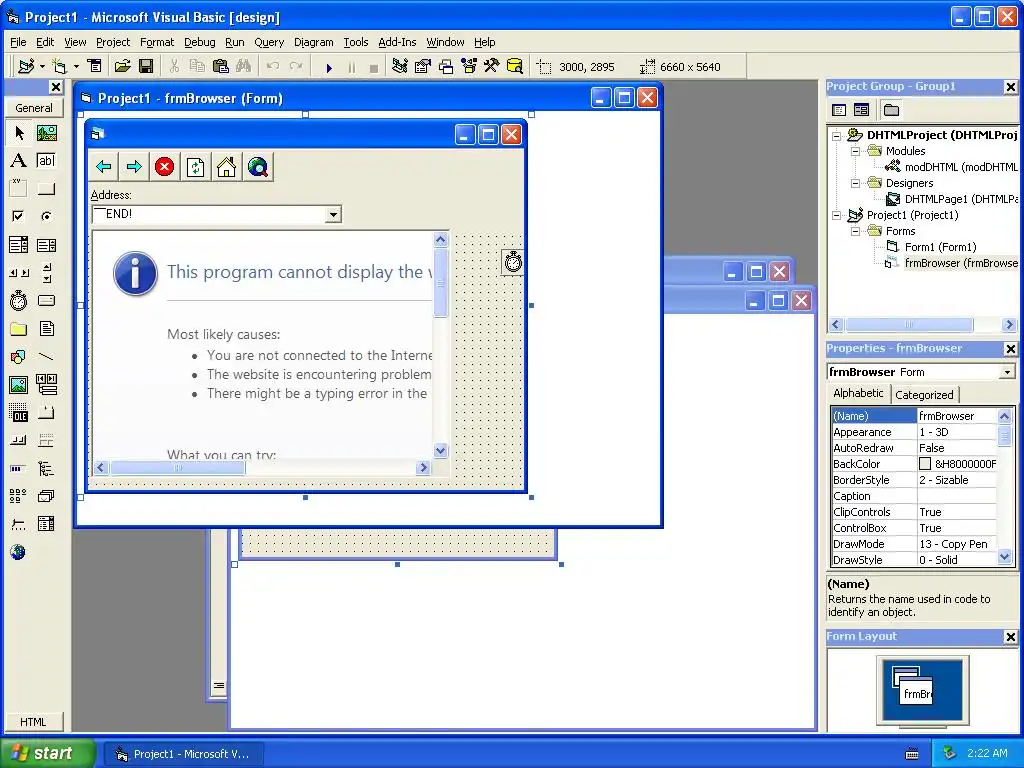
Task: Click the red Stop button on form
Action: tap(165, 167)
